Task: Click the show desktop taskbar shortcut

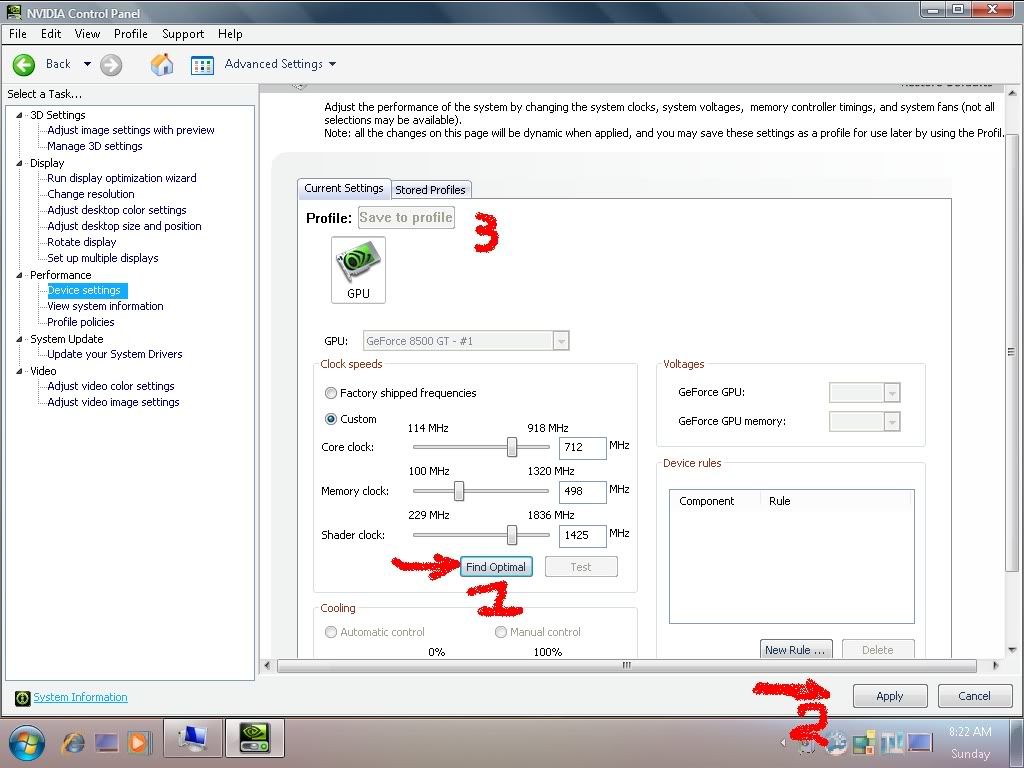Action: coord(107,743)
